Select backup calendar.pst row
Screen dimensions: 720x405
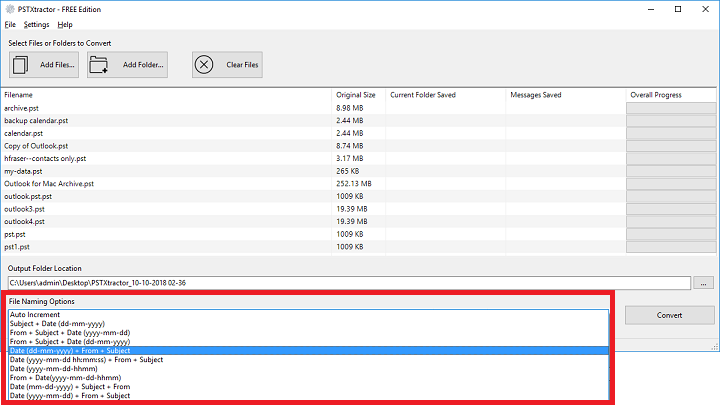(x=359, y=121)
